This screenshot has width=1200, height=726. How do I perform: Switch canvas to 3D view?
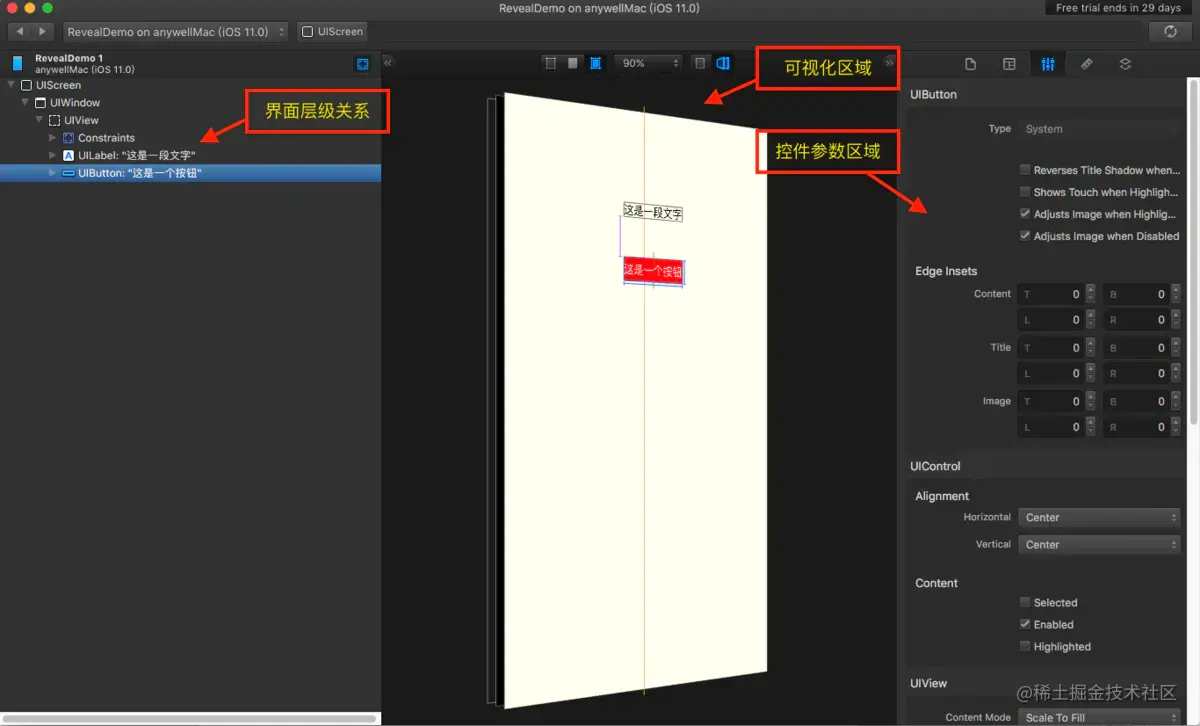[x=723, y=63]
